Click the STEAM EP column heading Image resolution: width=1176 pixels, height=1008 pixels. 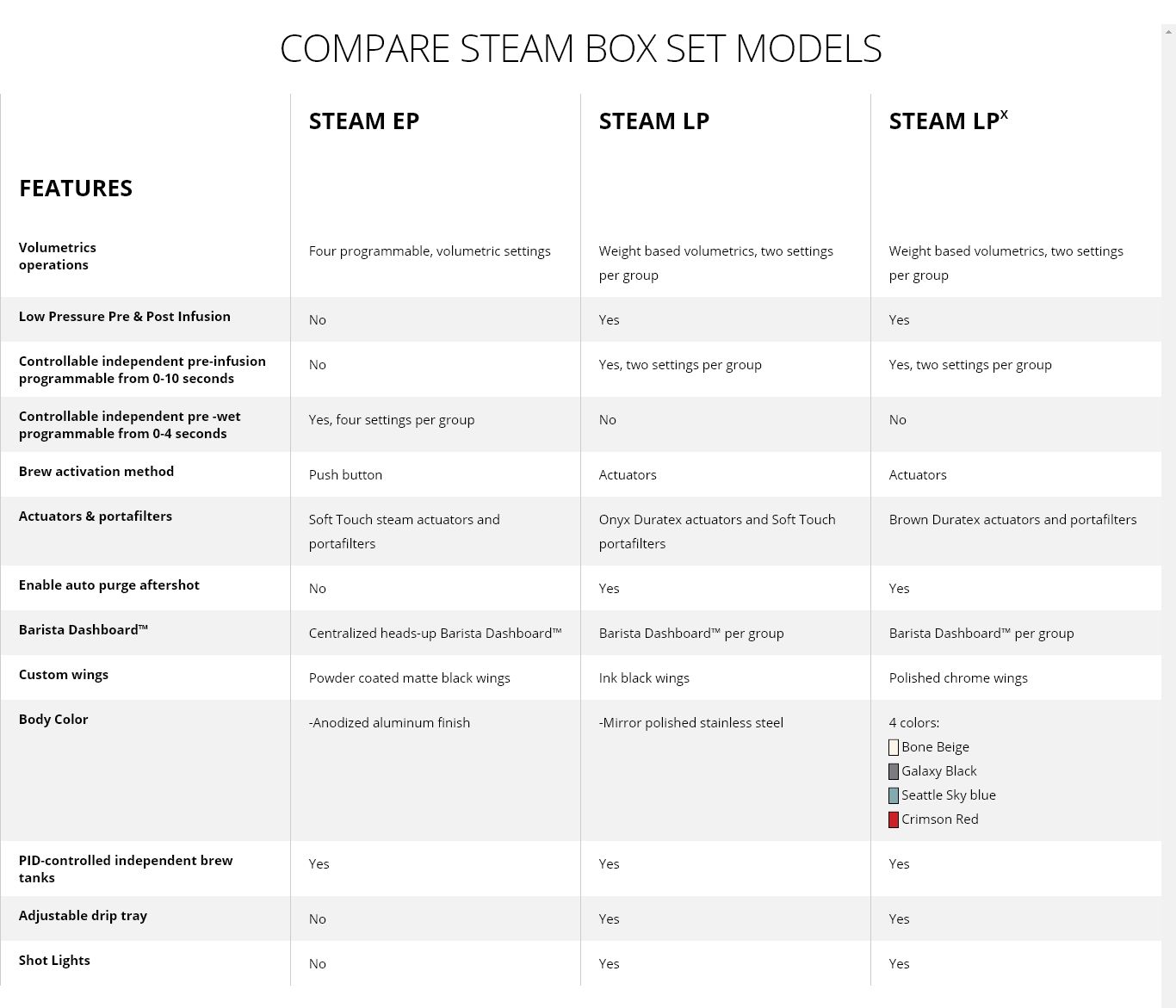tap(364, 121)
